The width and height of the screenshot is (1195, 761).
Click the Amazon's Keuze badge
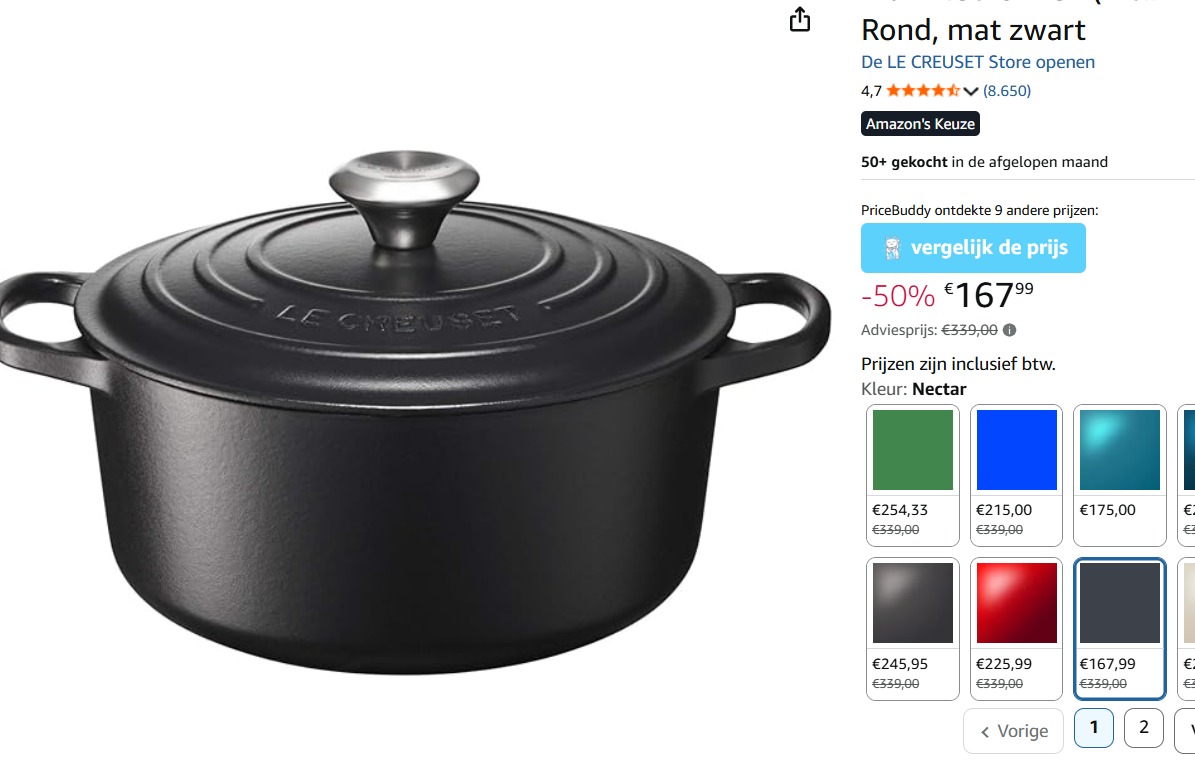(x=920, y=123)
